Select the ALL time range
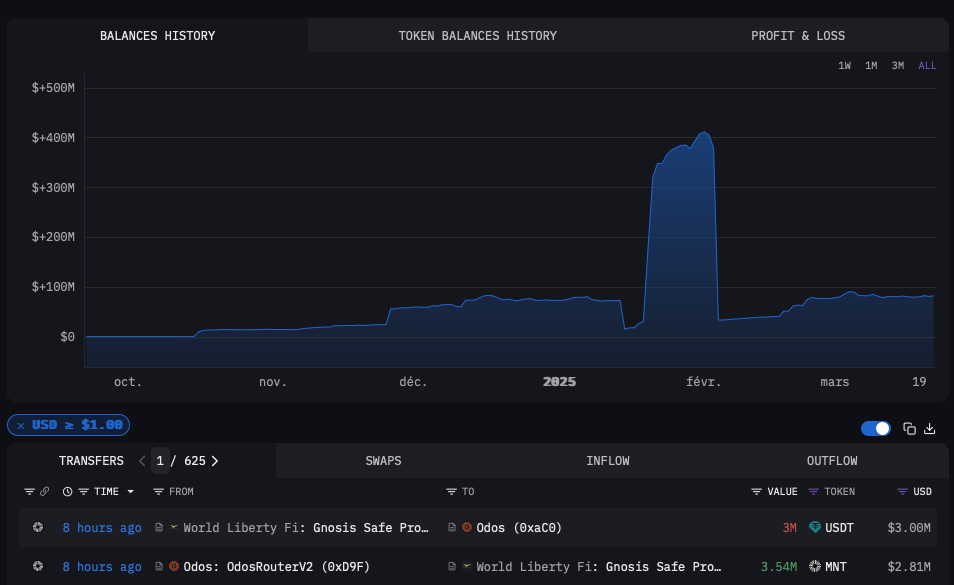954x585 pixels. (x=927, y=66)
